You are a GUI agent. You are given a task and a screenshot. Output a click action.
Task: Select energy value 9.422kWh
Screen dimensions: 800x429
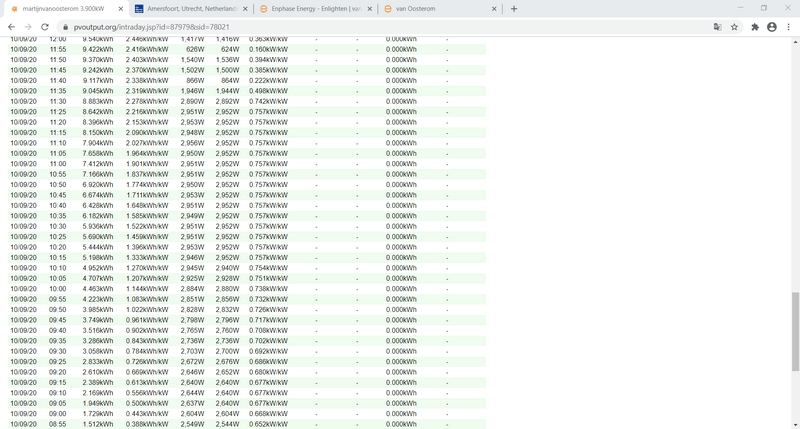coord(98,49)
